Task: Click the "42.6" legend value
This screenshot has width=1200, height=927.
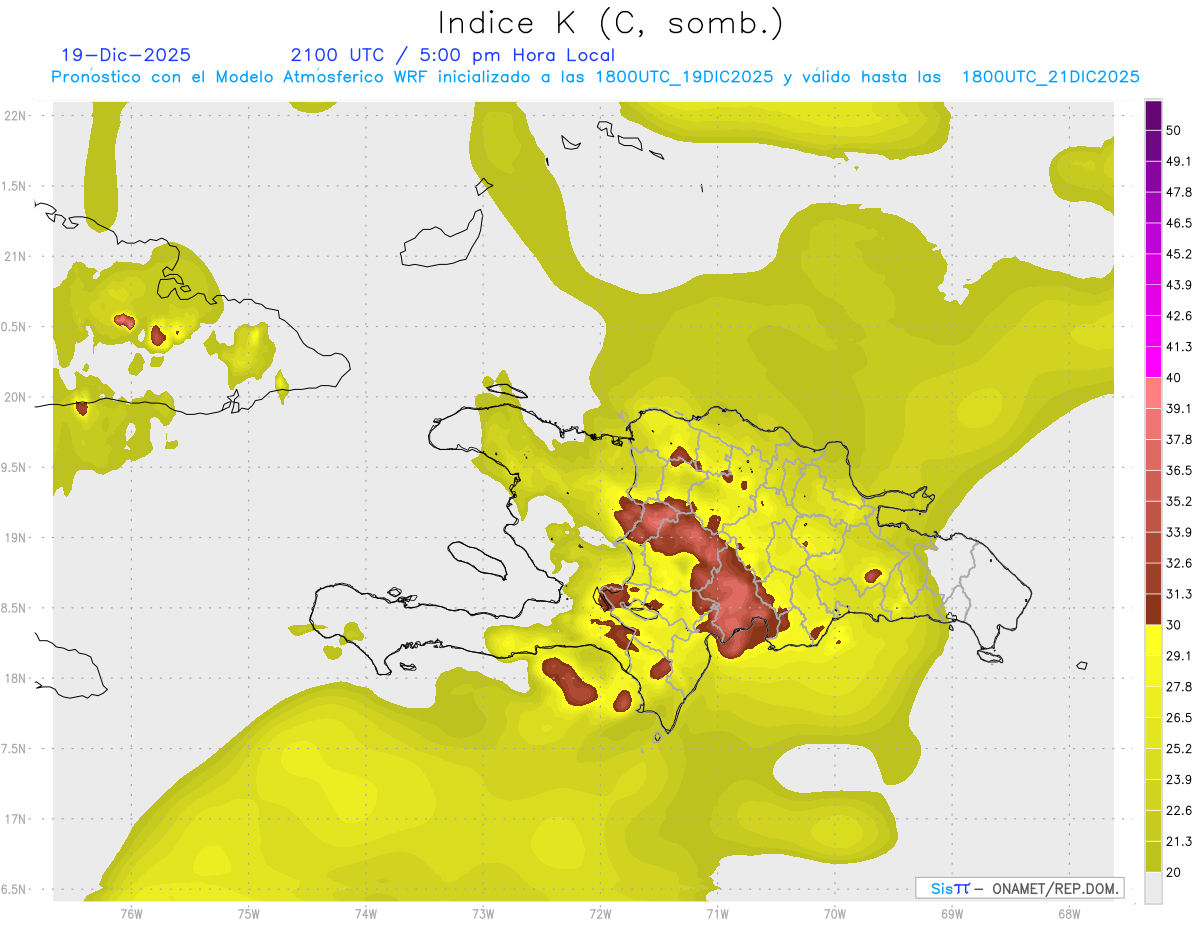Action: 1179,316
